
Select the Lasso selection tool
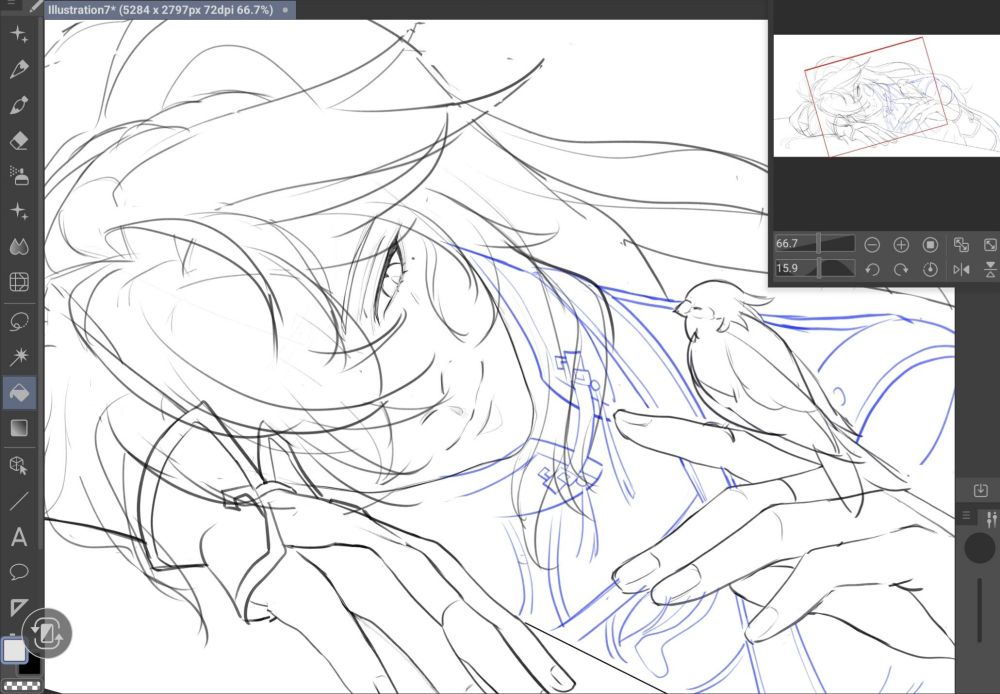click(x=19, y=321)
